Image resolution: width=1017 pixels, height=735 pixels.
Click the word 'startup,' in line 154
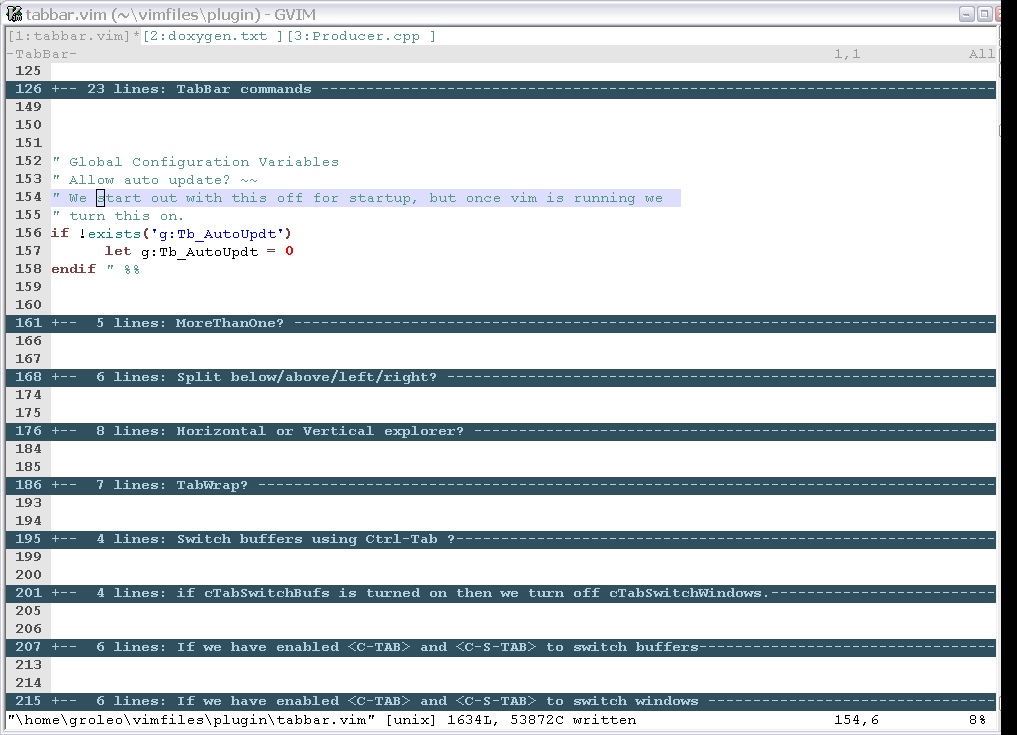383,198
